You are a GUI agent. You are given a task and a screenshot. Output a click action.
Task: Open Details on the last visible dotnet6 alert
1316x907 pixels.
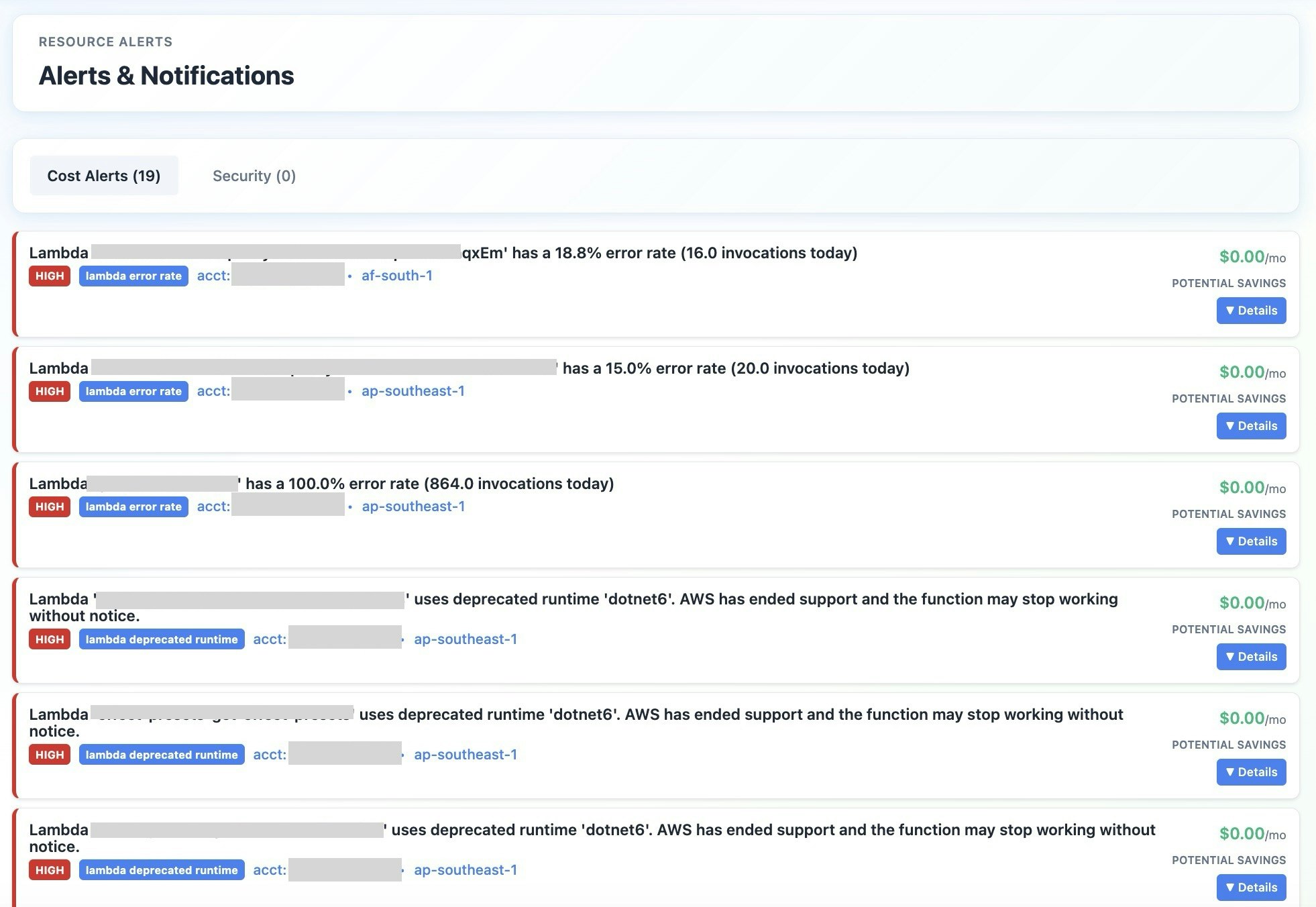coord(1251,888)
